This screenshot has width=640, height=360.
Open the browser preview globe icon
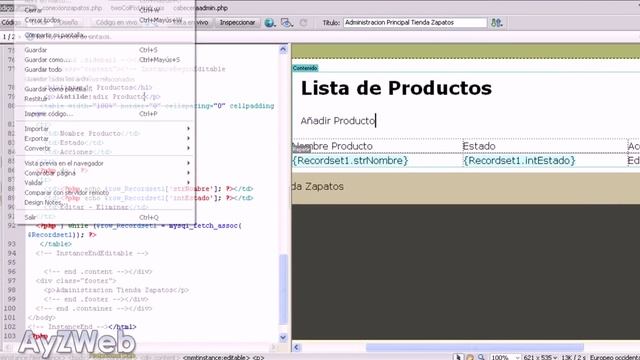pos(269,23)
